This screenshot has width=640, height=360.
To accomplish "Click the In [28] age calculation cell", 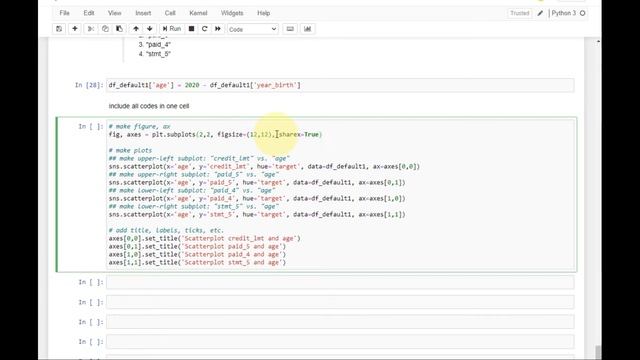I will click(x=340, y=85).
